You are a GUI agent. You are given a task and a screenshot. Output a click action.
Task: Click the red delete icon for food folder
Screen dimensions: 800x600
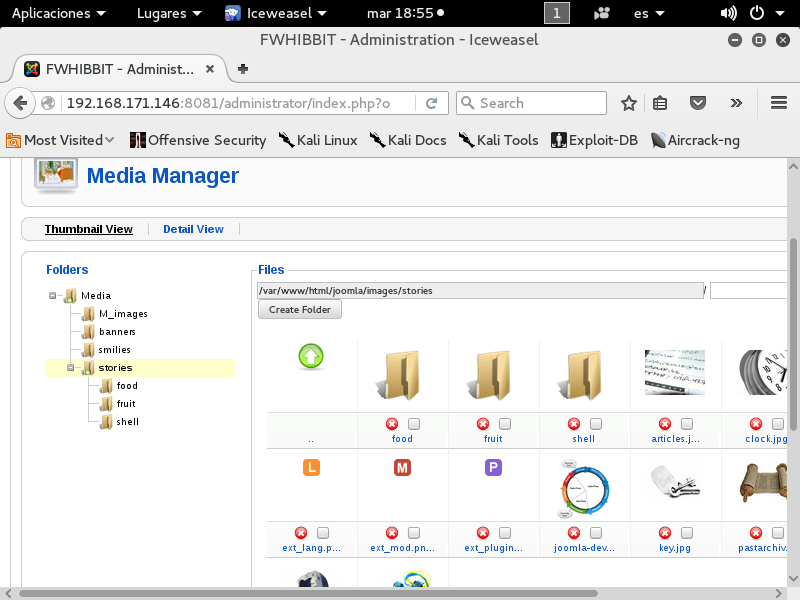392,424
